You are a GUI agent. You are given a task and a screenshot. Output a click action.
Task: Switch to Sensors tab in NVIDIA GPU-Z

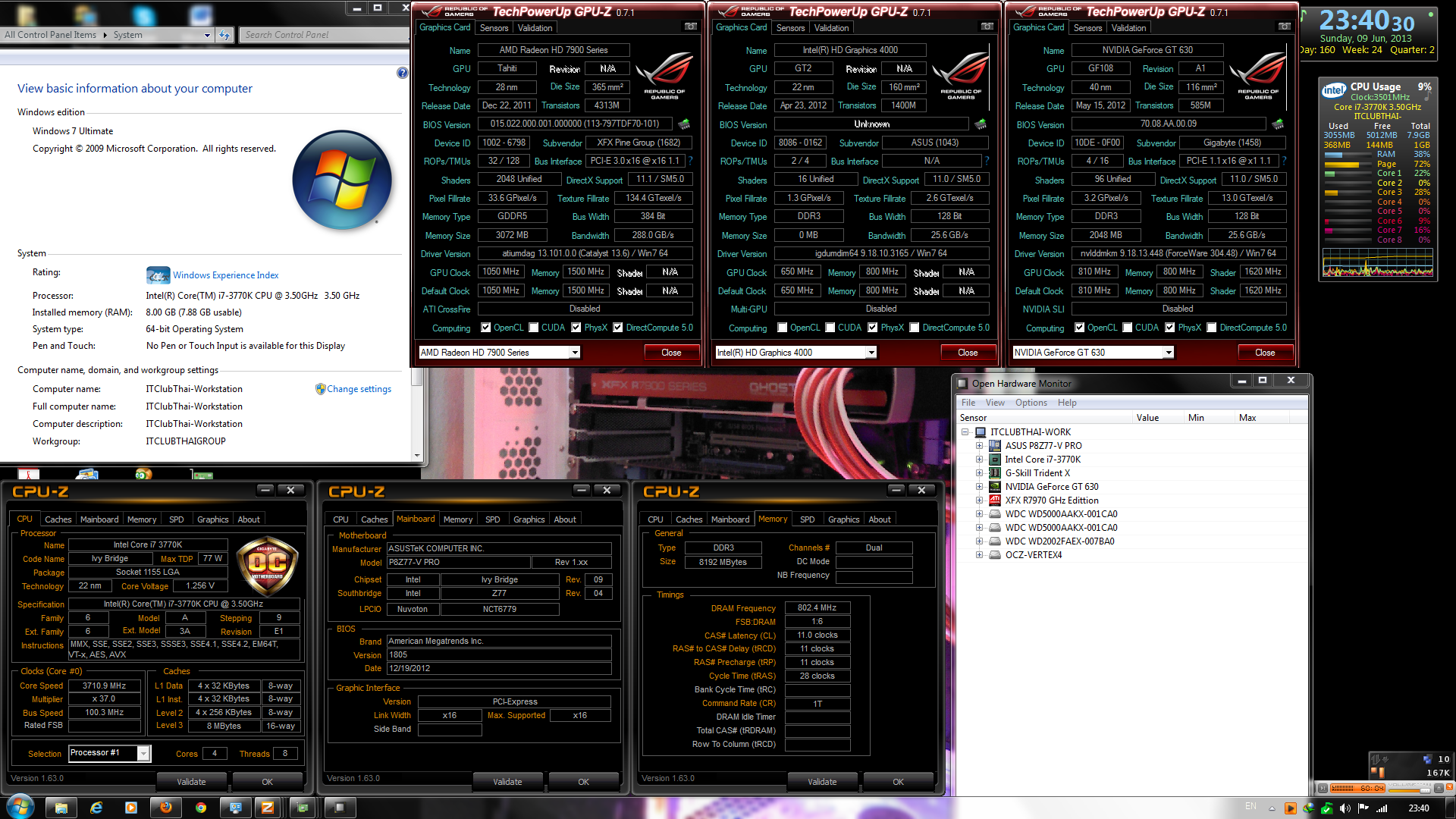(x=1087, y=28)
